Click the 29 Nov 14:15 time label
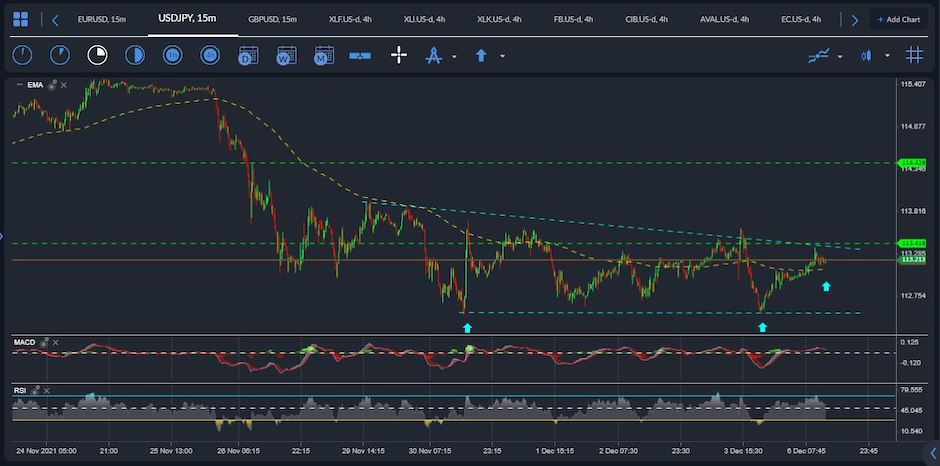940x466 pixels. click(x=362, y=450)
